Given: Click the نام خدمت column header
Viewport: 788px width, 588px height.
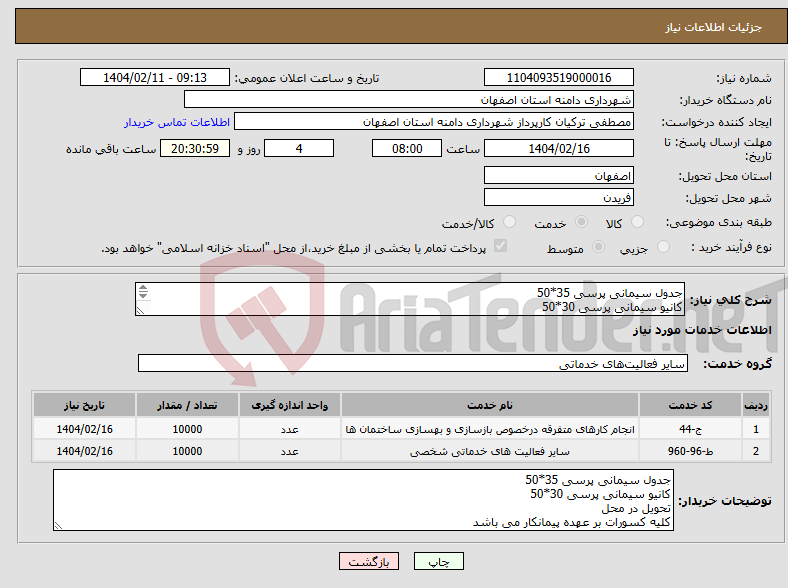Looking at the screenshot, I should [489, 405].
